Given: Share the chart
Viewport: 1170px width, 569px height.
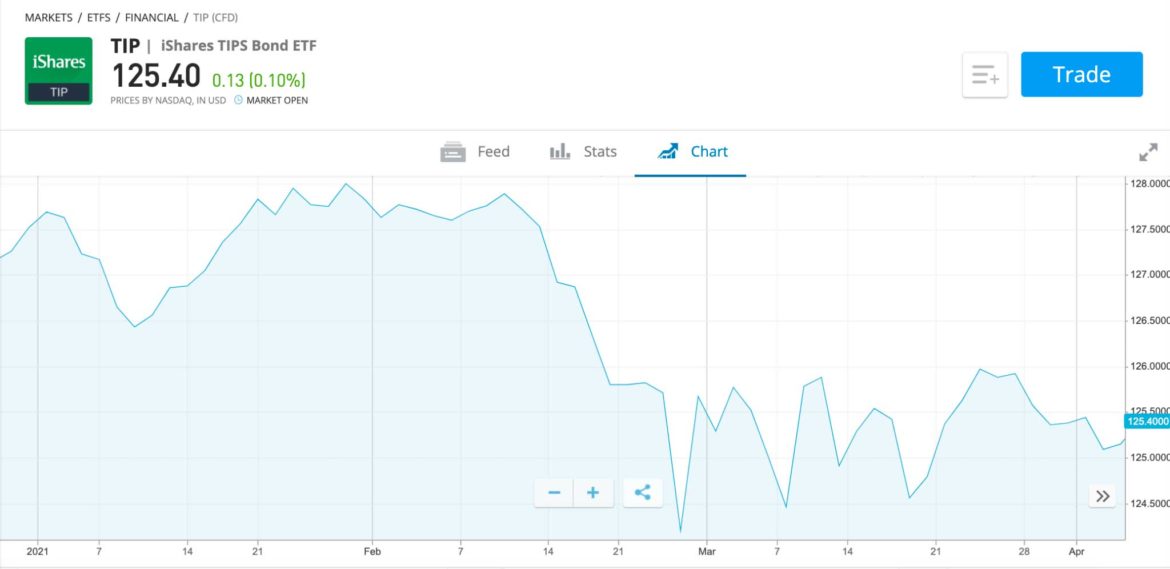Looking at the screenshot, I should click(643, 492).
